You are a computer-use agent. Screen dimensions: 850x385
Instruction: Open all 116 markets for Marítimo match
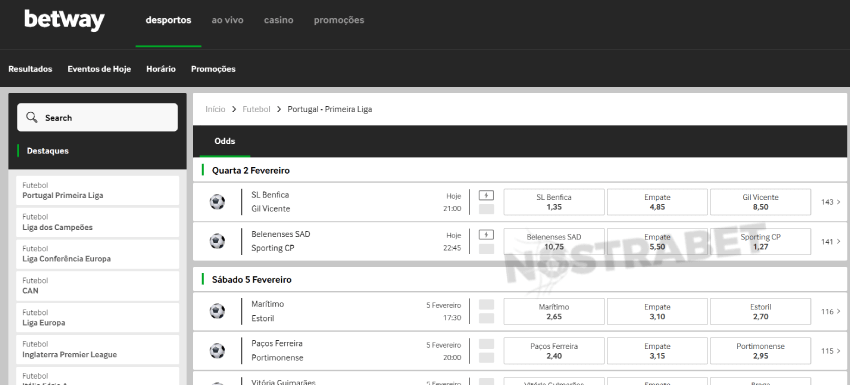(830, 312)
